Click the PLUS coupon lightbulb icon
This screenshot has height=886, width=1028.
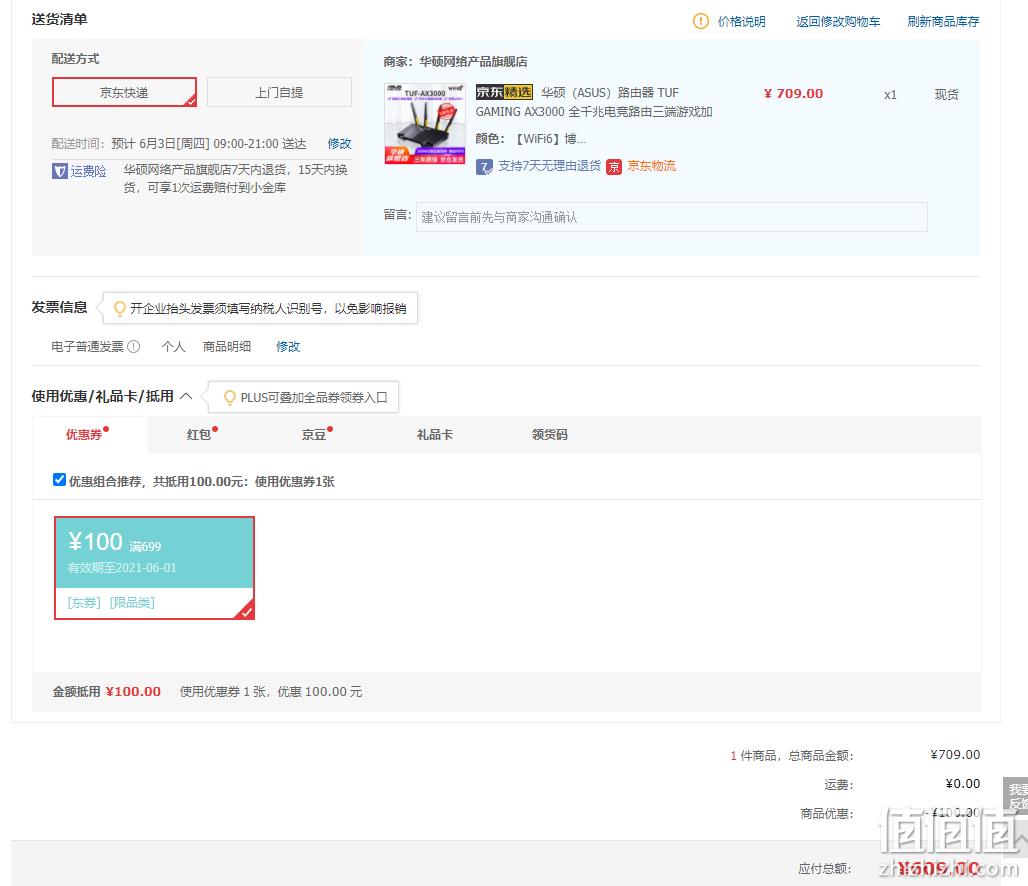click(x=229, y=397)
